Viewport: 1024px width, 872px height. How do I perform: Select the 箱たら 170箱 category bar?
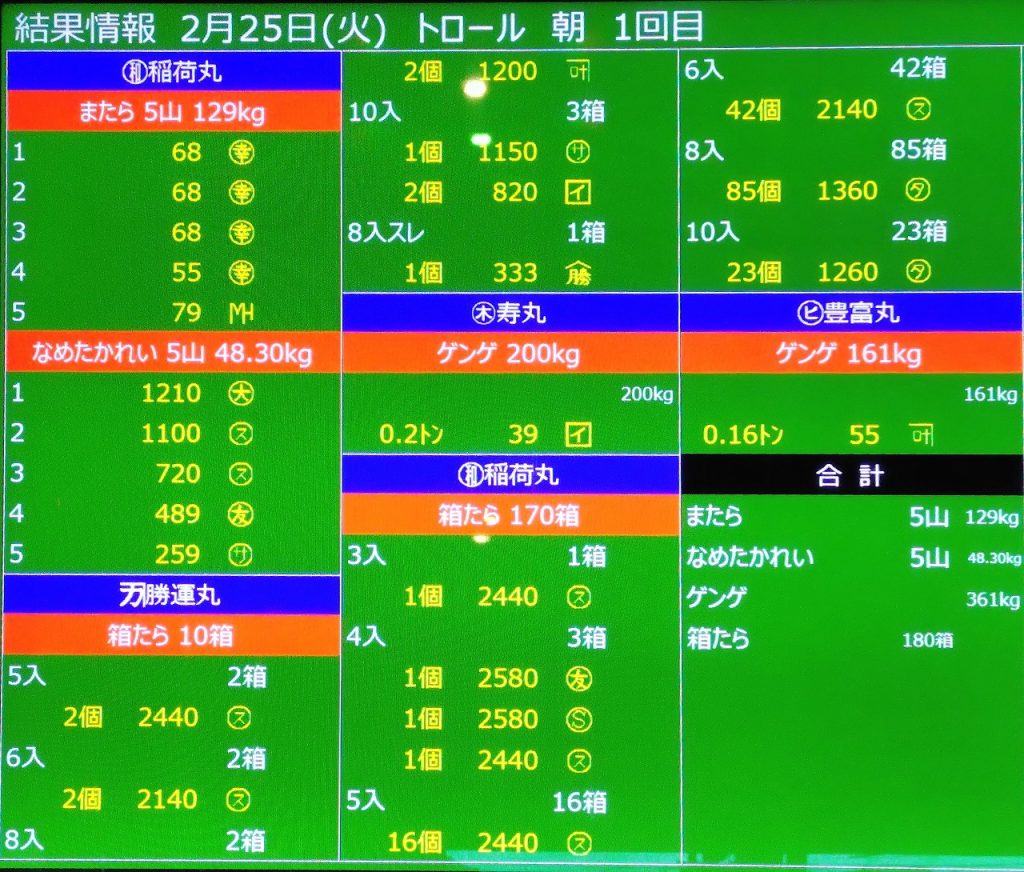point(510,516)
